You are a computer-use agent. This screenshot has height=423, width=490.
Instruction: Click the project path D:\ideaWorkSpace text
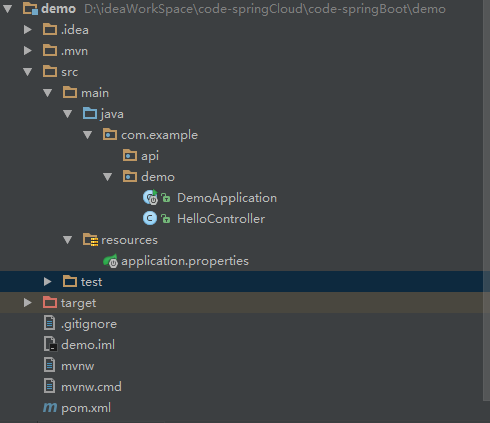265,9
